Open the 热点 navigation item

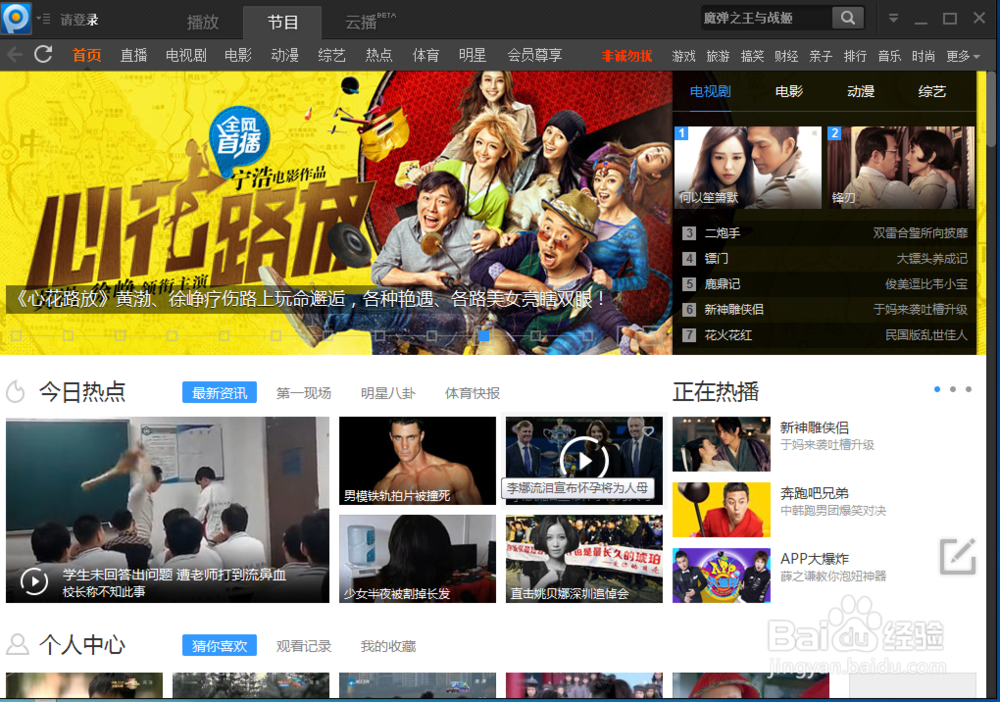(x=378, y=55)
